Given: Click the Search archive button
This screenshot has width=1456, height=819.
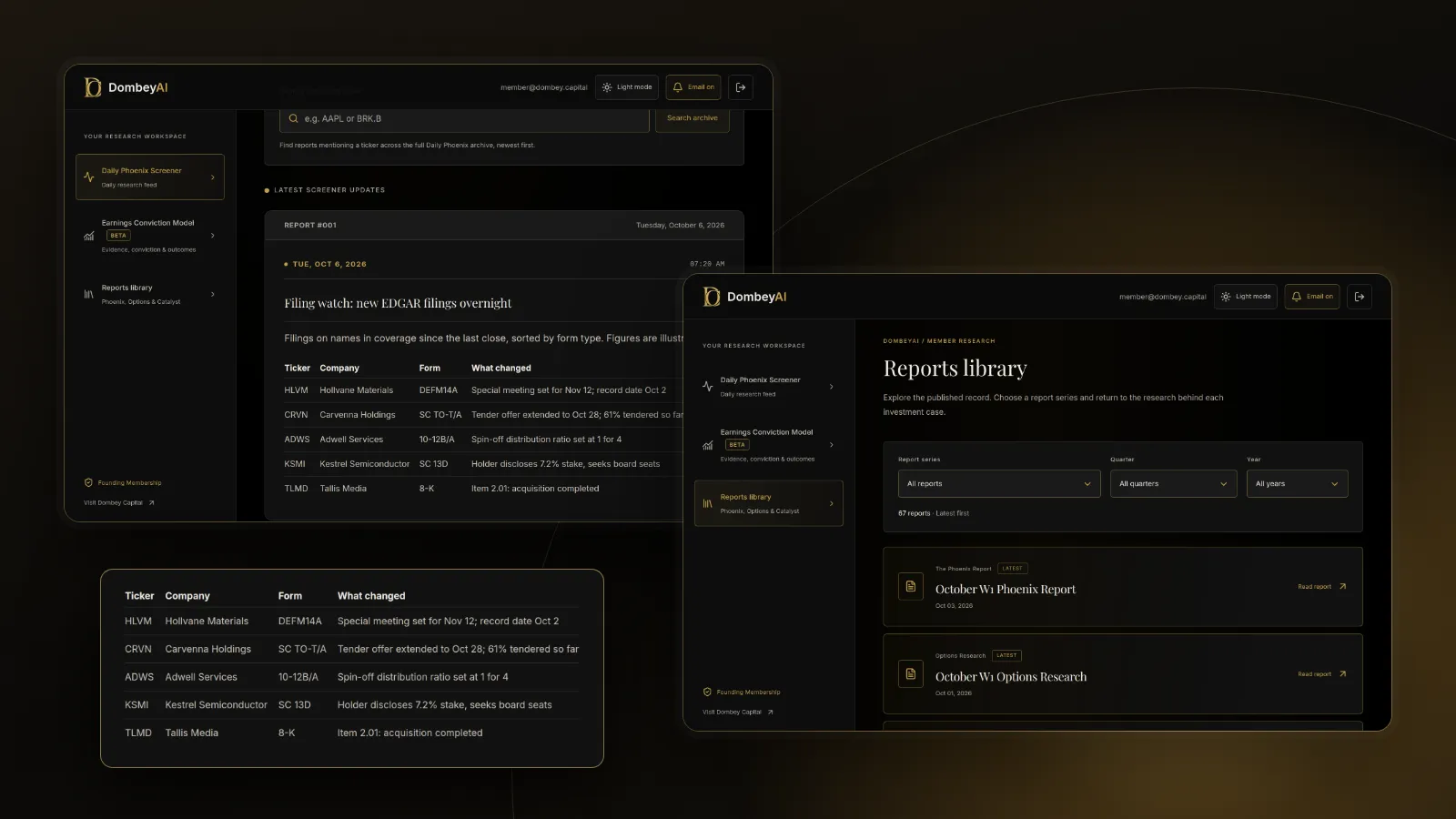Looking at the screenshot, I should click(693, 118).
